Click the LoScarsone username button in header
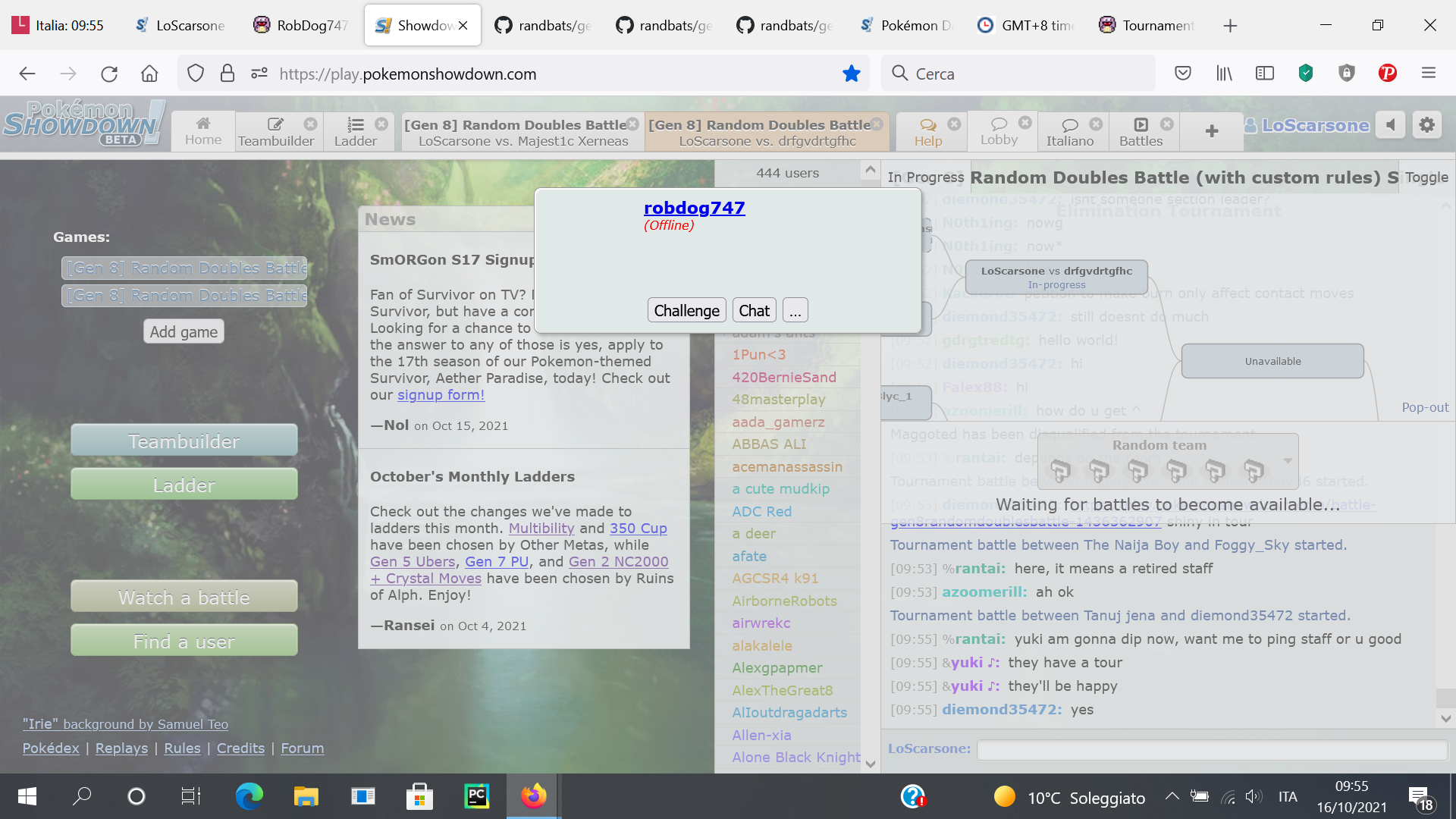 [x=1307, y=125]
